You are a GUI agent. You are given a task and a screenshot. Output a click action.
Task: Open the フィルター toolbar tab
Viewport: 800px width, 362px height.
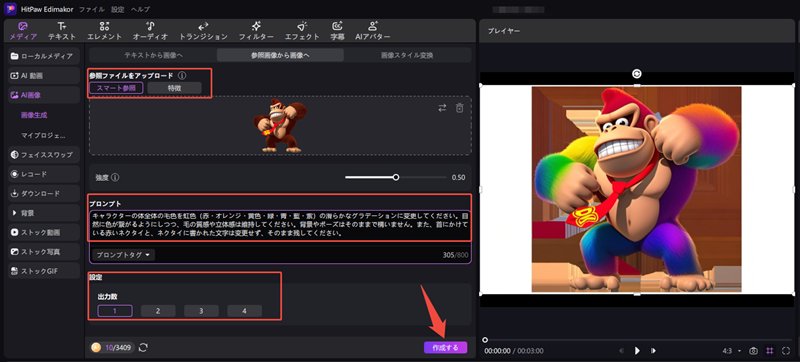(x=256, y=31)
